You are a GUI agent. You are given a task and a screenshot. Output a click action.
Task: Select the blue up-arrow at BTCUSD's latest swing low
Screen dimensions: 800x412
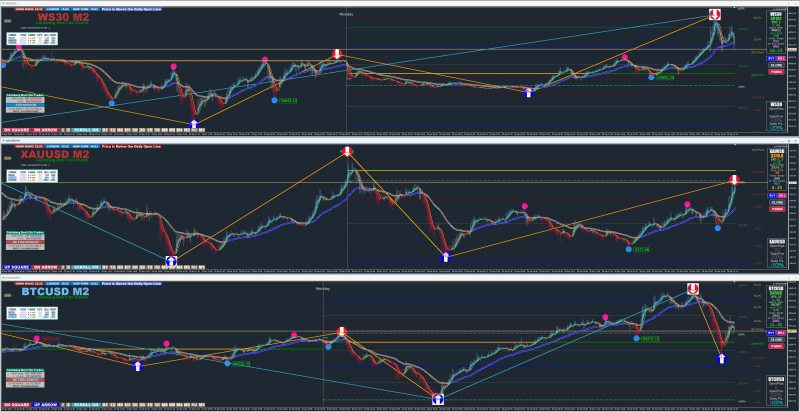click(x=721, y=358)
